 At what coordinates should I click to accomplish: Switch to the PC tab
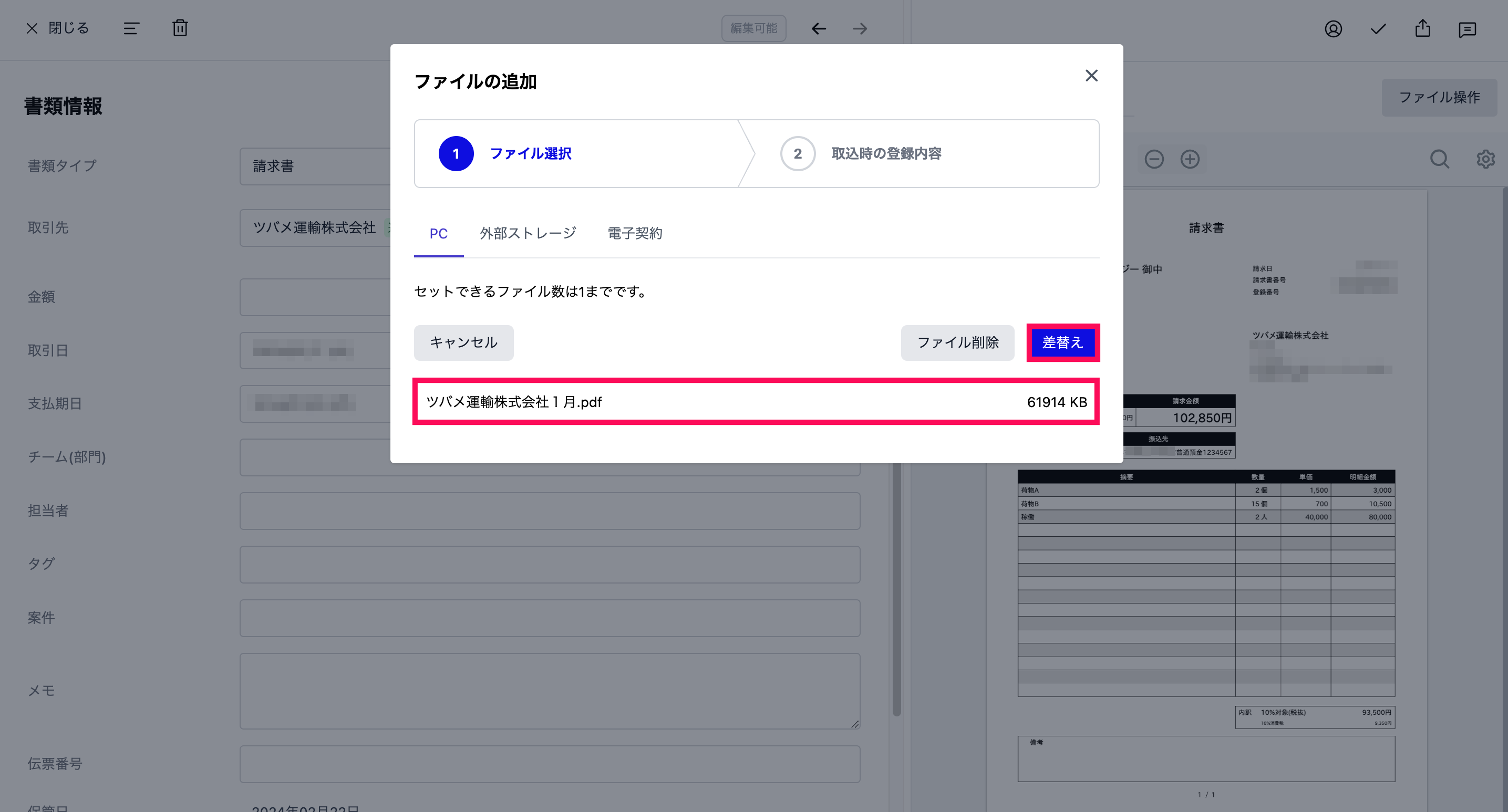point(438,233)
